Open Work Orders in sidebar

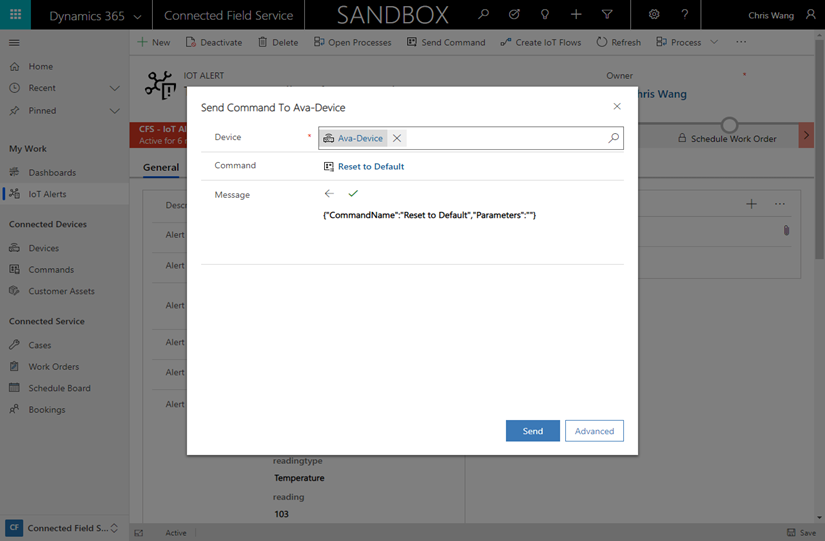(x=54, y=367)
